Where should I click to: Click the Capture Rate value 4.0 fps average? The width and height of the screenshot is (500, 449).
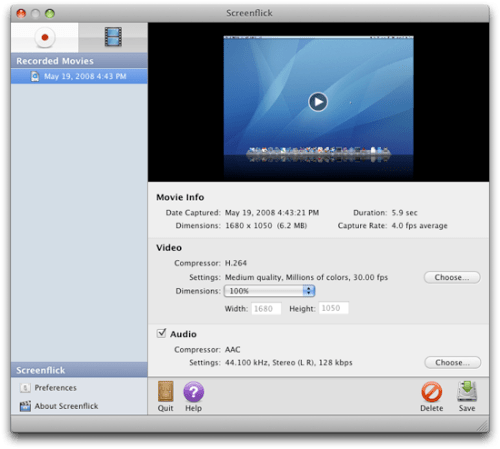419,226
